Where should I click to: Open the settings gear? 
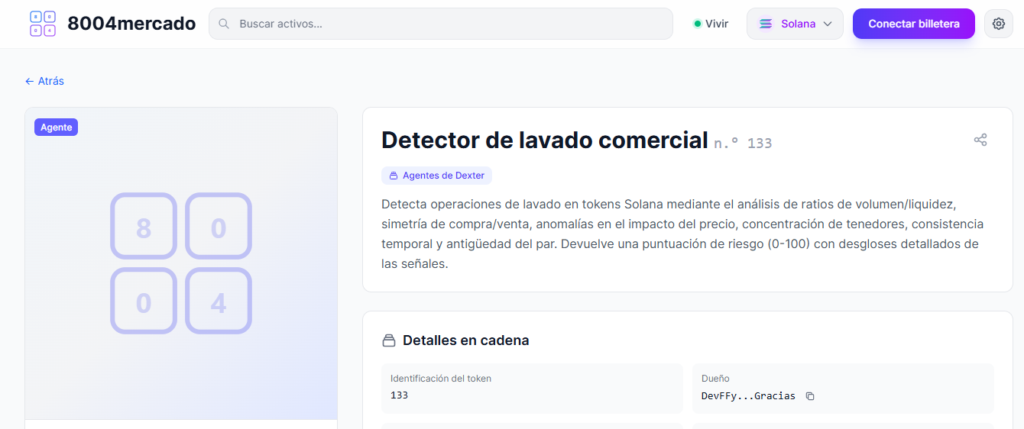[999, 24]
